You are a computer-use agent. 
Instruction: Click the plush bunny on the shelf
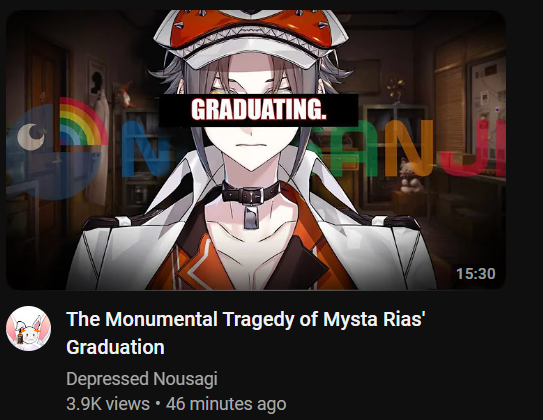411,176
